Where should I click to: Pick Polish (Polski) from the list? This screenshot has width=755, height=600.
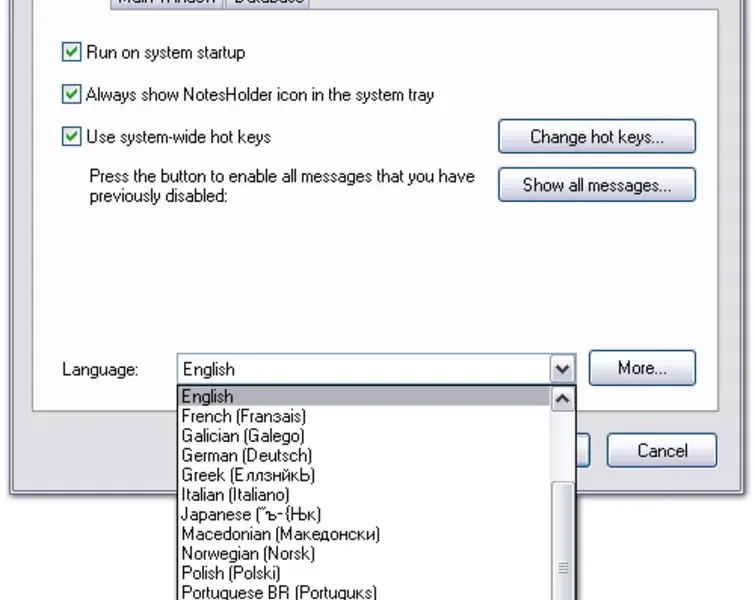coord(364,574)
